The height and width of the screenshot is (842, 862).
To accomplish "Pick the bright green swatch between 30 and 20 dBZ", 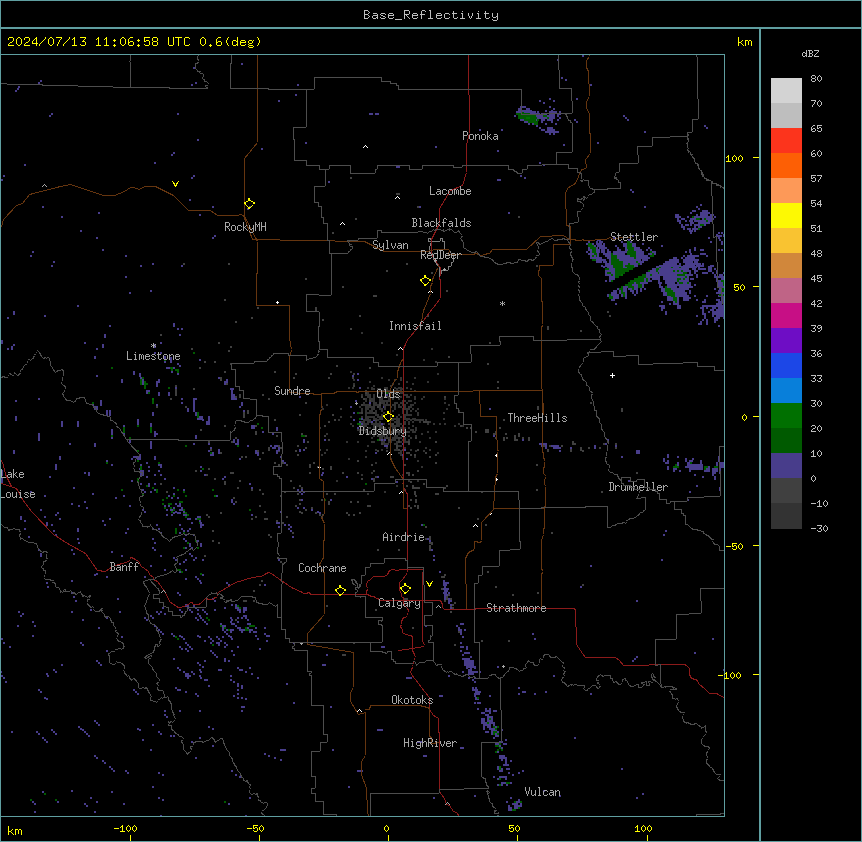I will tap(786, 416).
